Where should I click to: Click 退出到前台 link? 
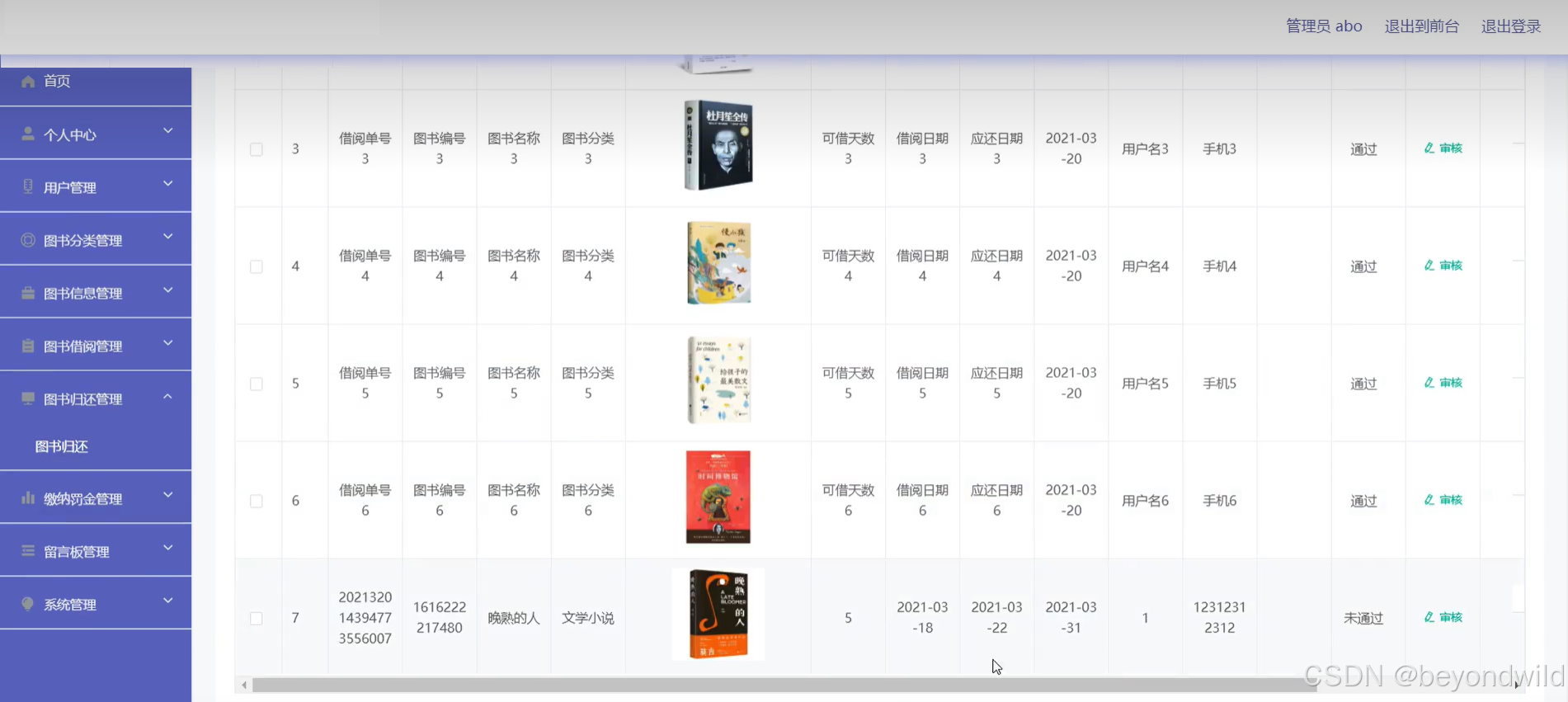pyautogui.click(x=1421, y=26)
